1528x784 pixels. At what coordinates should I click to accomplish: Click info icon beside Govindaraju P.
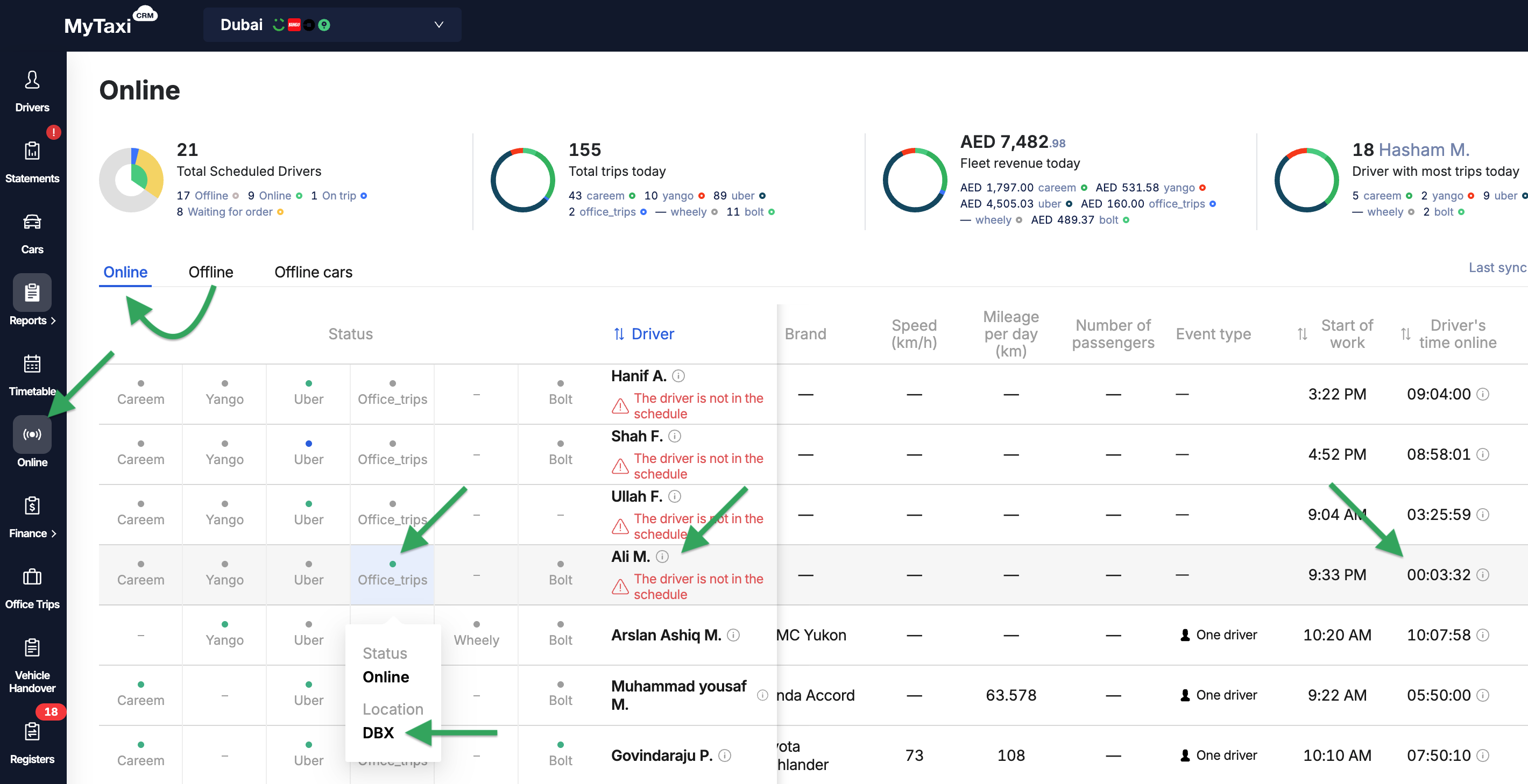pos(724,756)
